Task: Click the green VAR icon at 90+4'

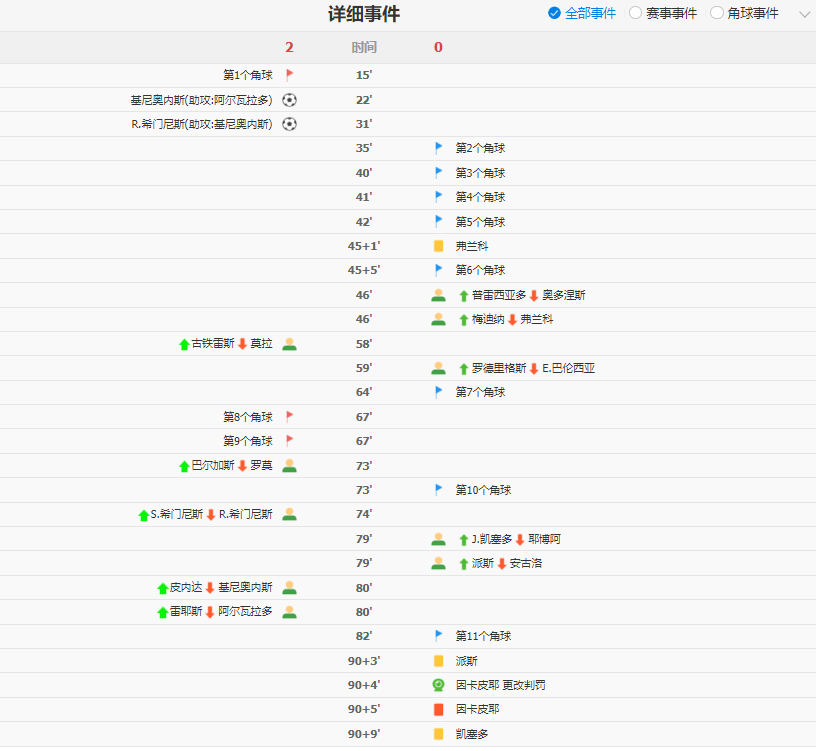Action: coord(438,685)
